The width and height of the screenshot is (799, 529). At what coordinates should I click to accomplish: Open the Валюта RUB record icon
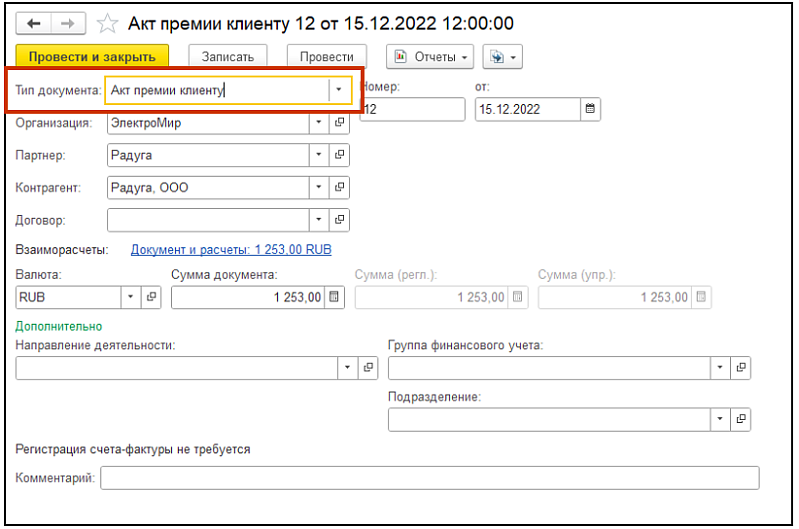151,297
